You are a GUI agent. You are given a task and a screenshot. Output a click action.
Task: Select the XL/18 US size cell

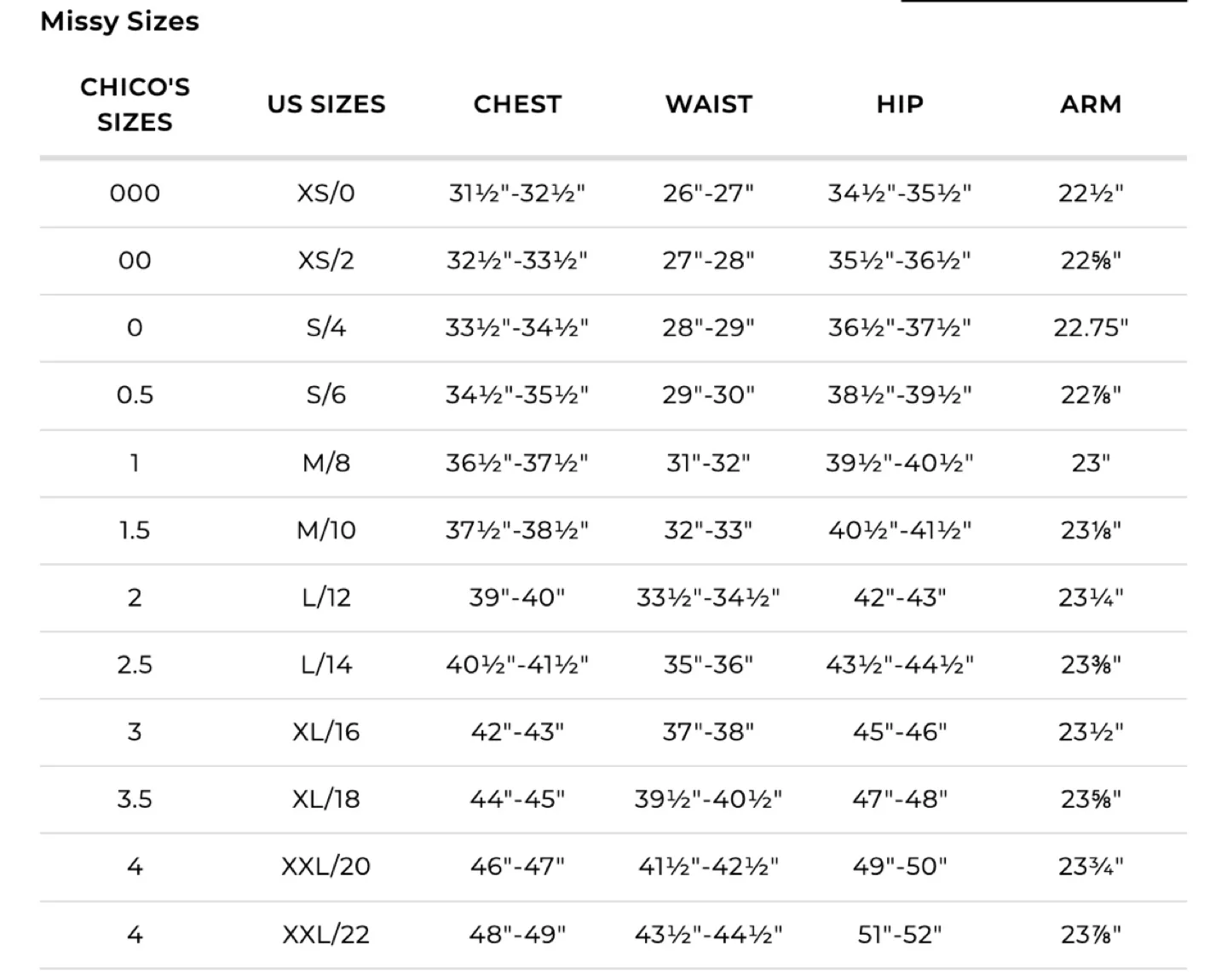[x=326, y=799]
